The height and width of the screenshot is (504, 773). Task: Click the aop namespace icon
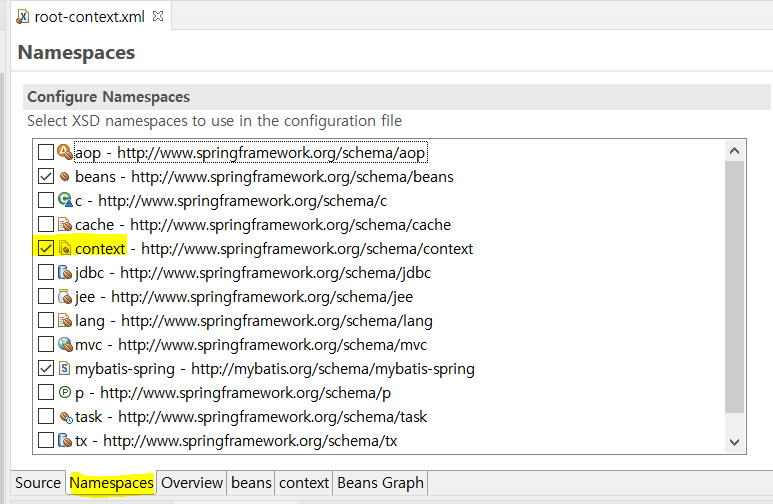tap(65, 152)
